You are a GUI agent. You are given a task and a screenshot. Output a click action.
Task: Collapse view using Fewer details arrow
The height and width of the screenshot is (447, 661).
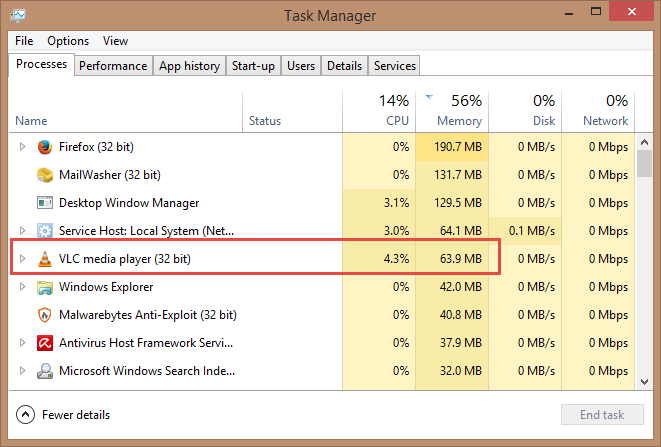pos(24,415)
